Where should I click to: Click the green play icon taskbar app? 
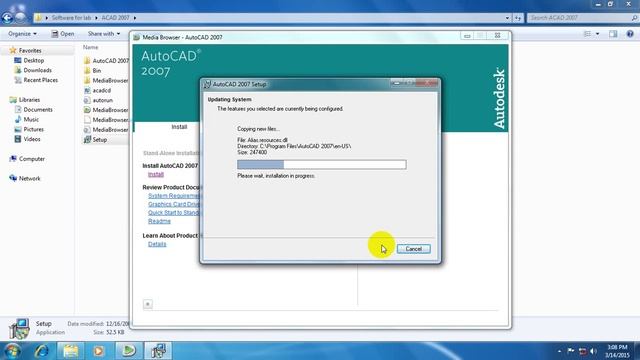click(128, 351)
